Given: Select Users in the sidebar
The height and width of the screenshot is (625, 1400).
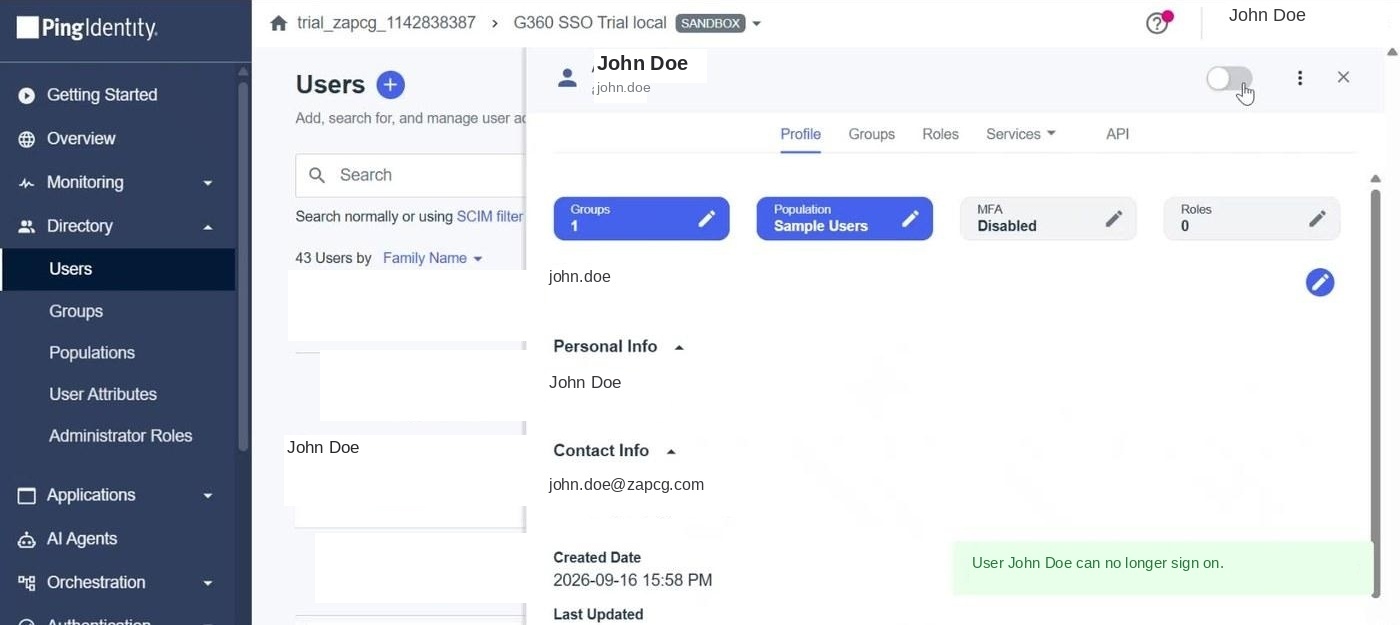Looking at the screenshot, I should pyautogui.click(x=118, y=270).
